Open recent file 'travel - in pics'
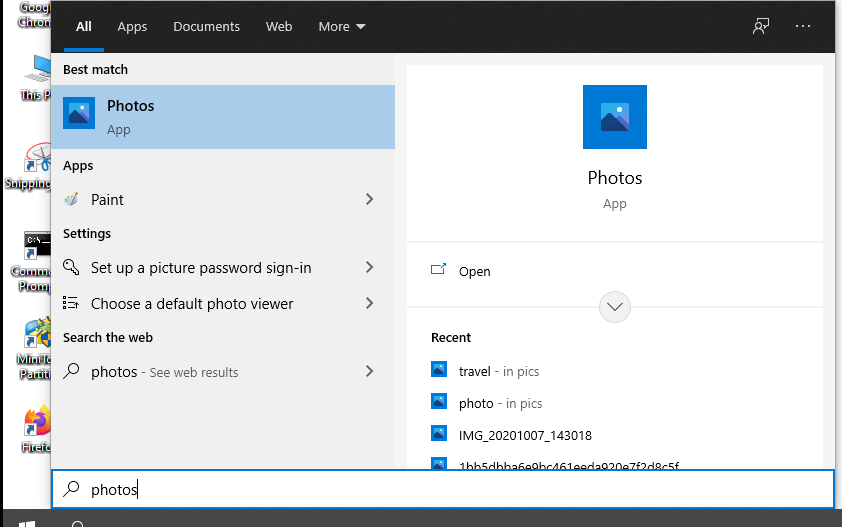 (x=498, y=371)
